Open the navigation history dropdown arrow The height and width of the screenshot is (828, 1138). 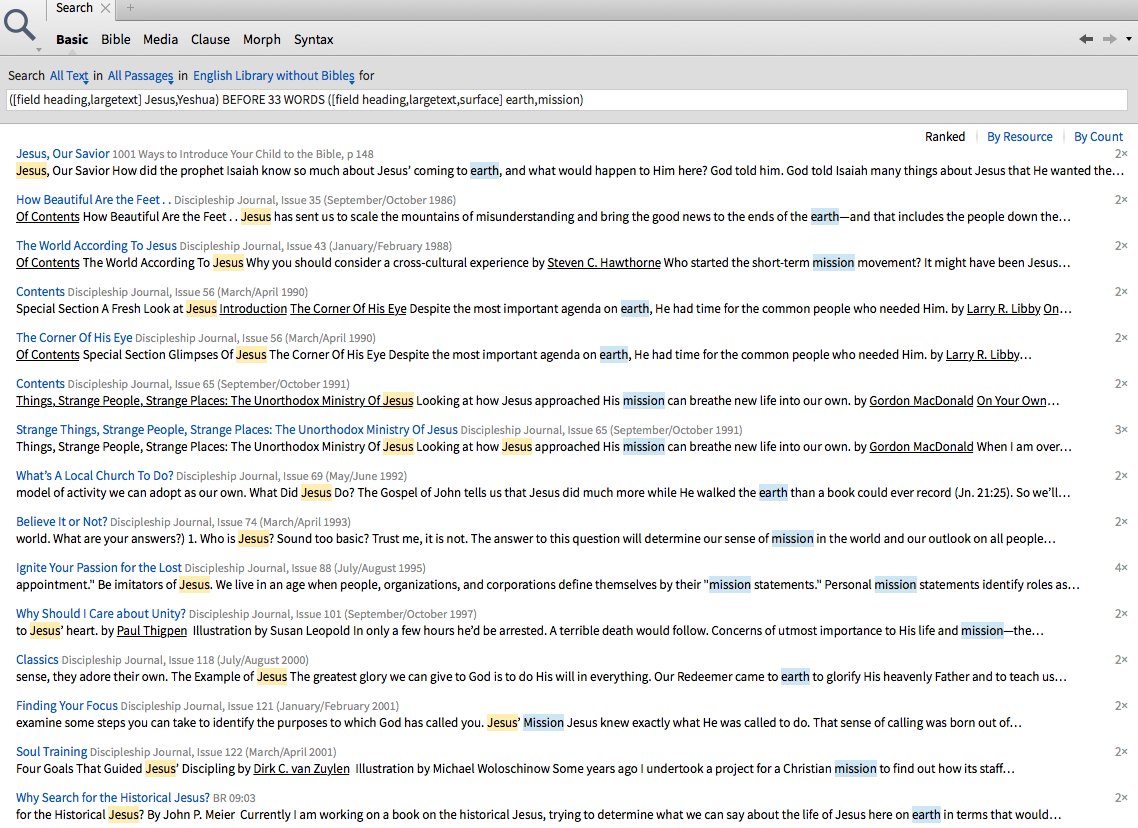(1129, 39)
